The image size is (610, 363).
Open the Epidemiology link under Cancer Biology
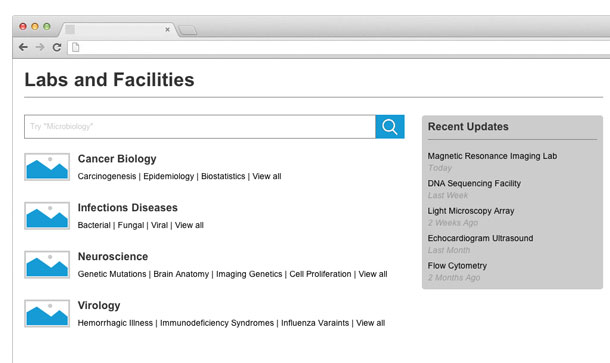(x=168, y=176)
